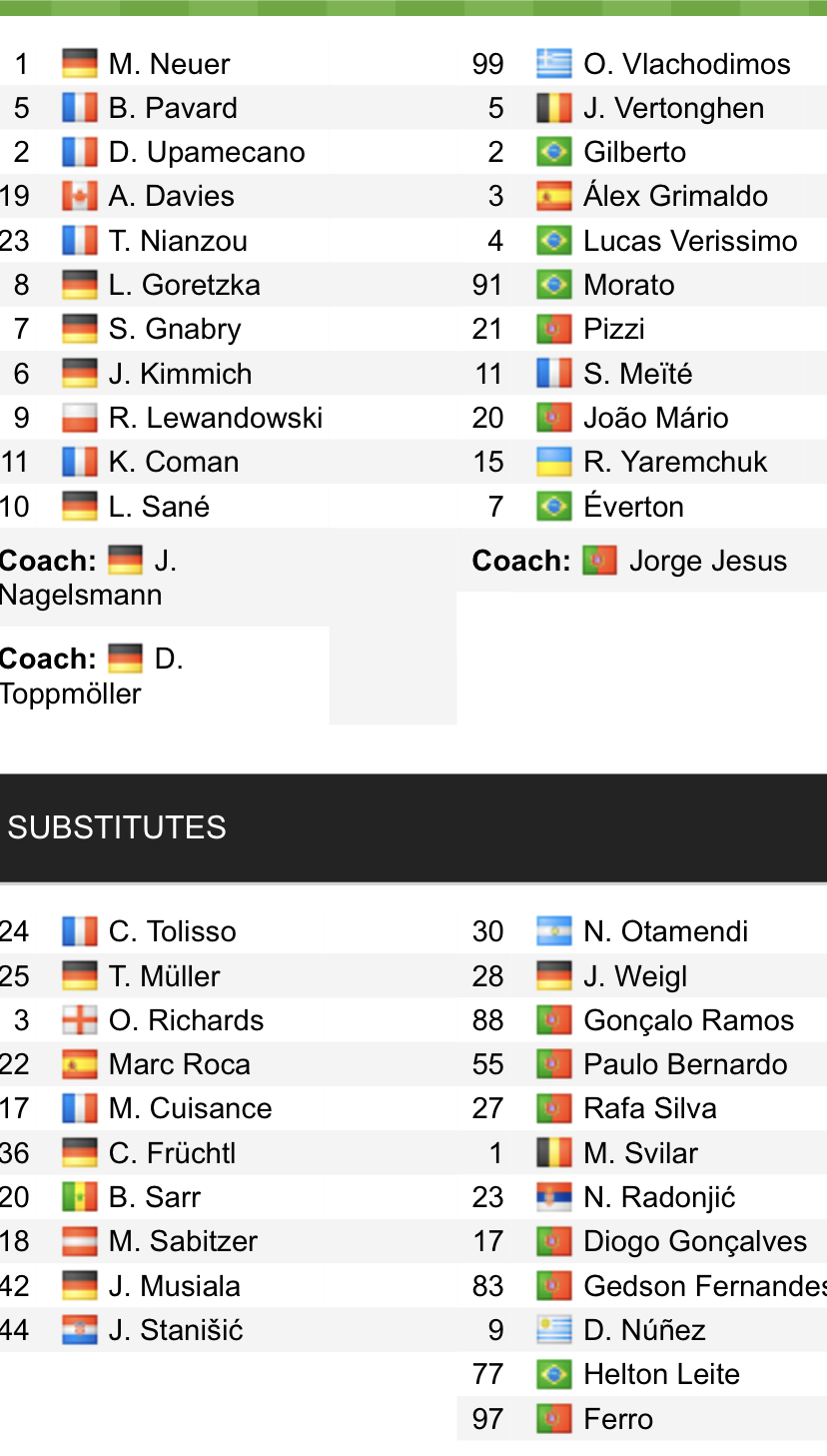The height and width of the screenshot is (1456, 827).
Task: Click the Polish flag next to R. Lewandowski
Action: coord(79,418)
